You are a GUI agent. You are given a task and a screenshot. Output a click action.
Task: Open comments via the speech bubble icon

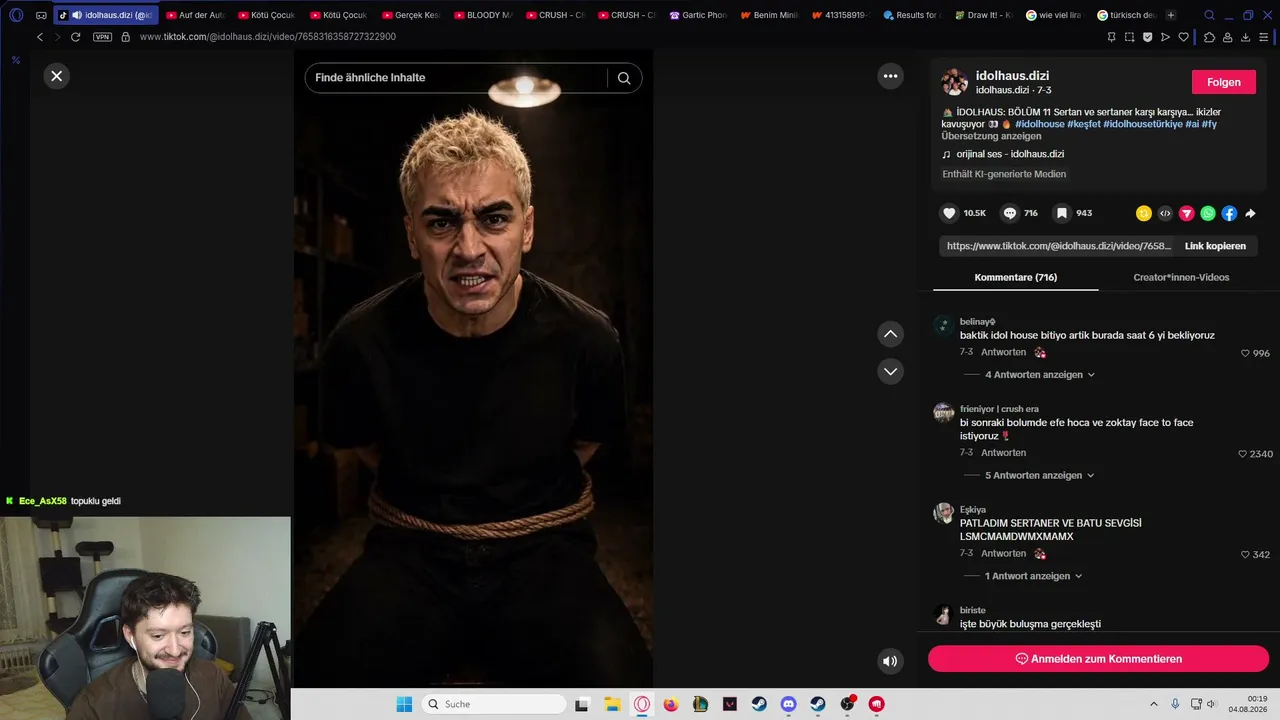click(1010, 213)
